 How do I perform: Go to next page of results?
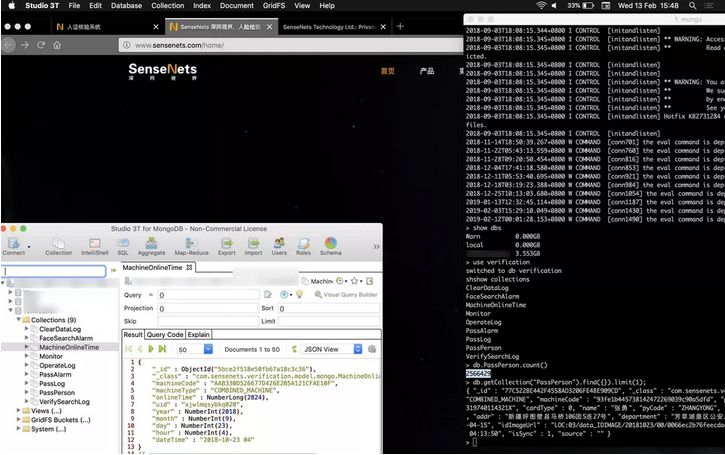click(x=151, y=349)
